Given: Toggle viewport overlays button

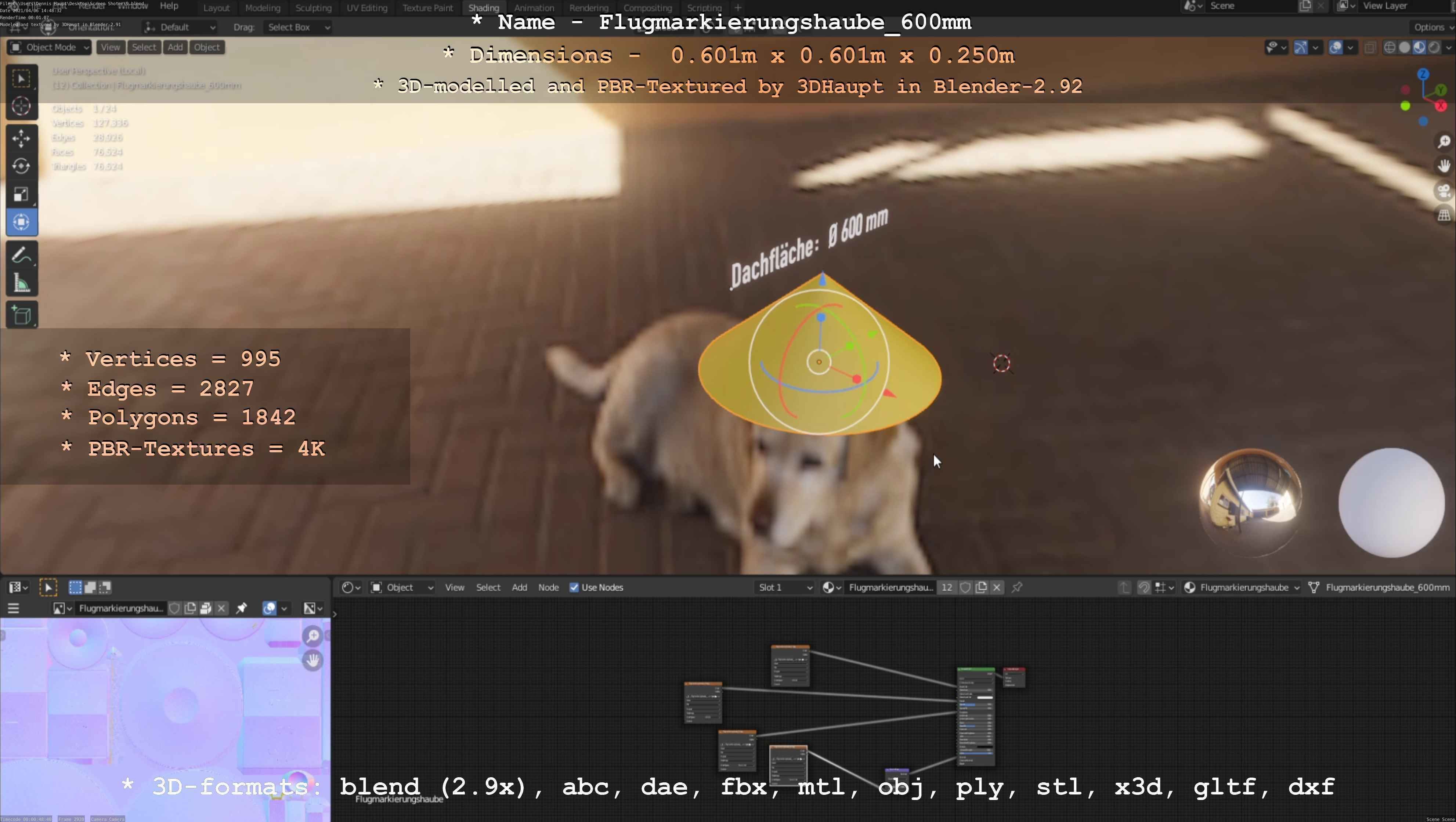Looking at the screenshot, I should [x=1336, y=47].
